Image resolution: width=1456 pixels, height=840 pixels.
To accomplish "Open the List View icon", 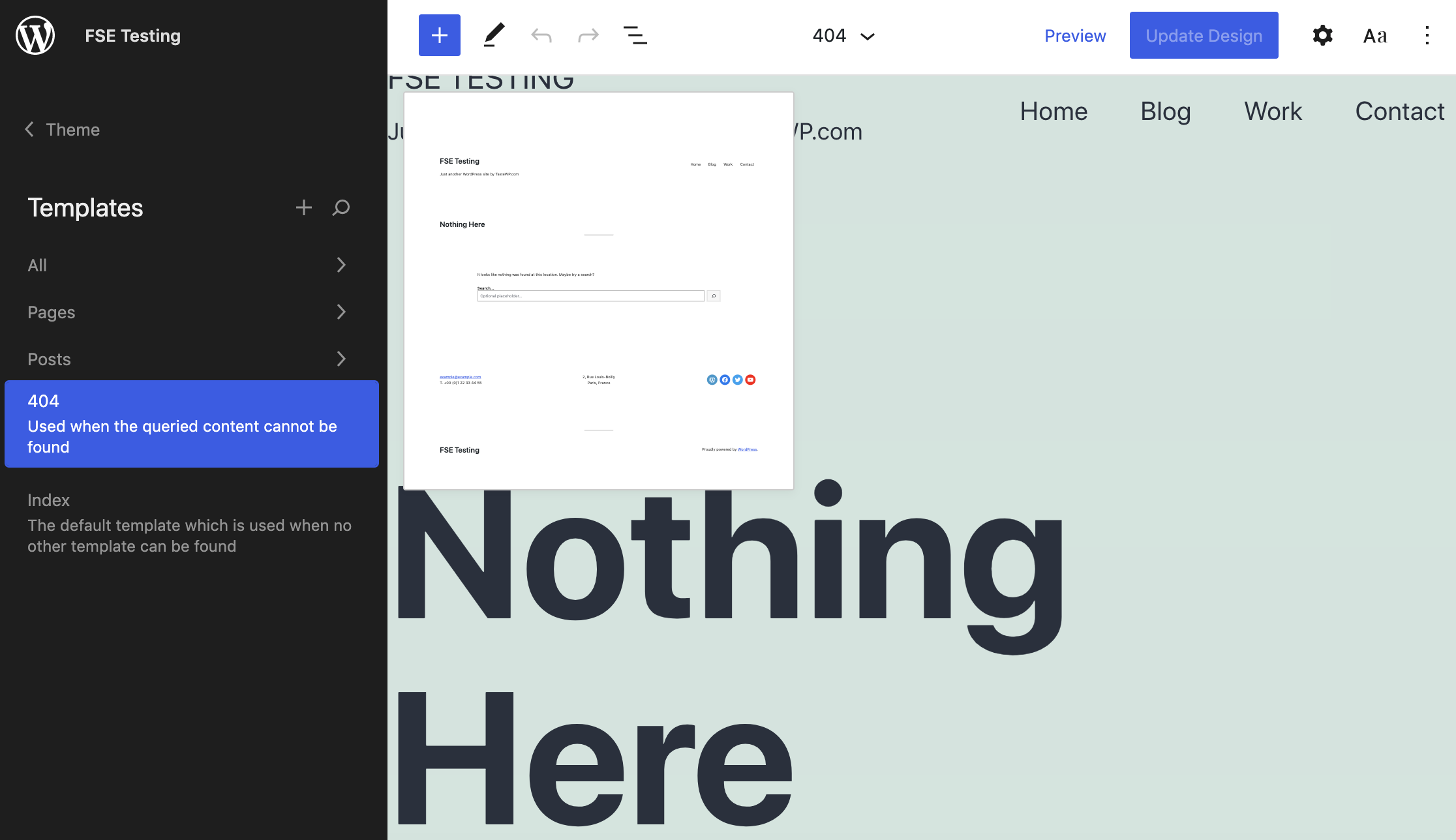I will click(635, 35).
